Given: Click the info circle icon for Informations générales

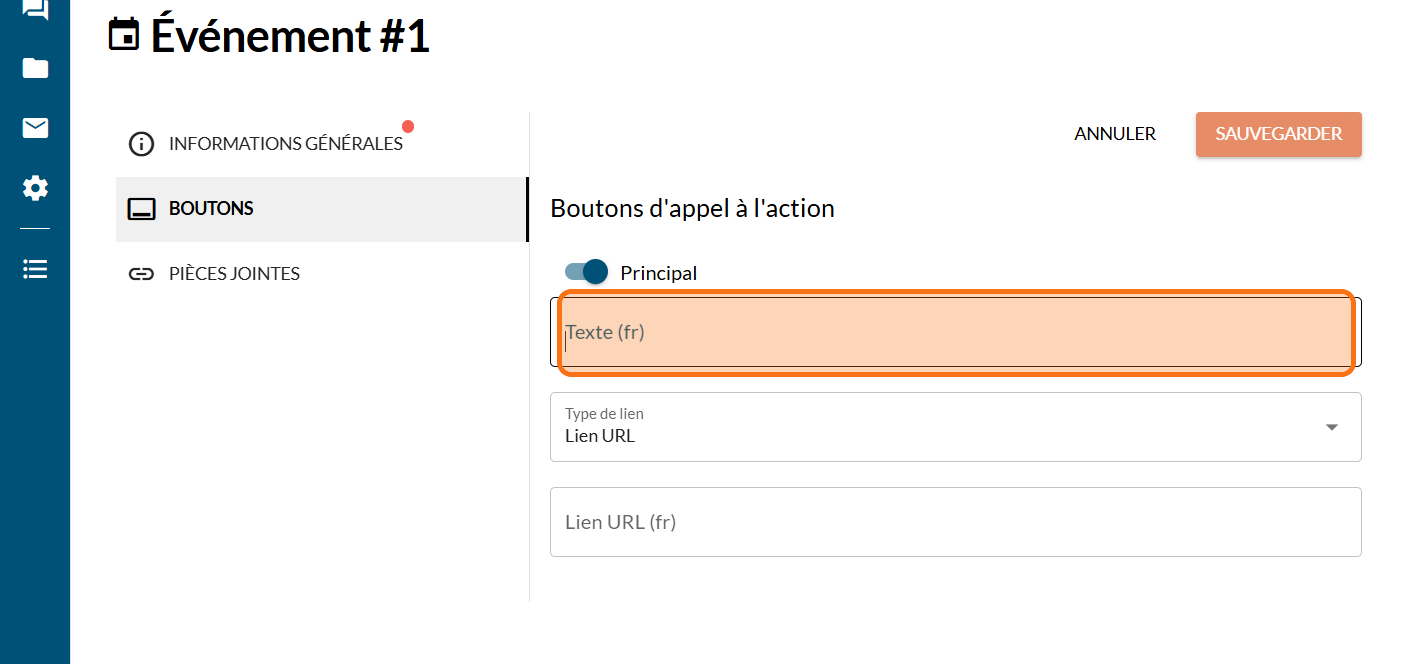Looking at the screenshot, I should 142,144.
